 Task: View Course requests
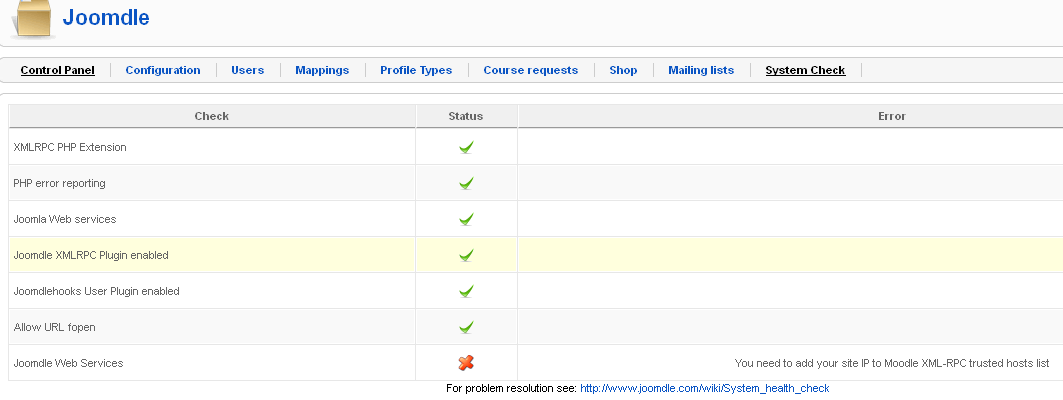(x=531, y=70)
